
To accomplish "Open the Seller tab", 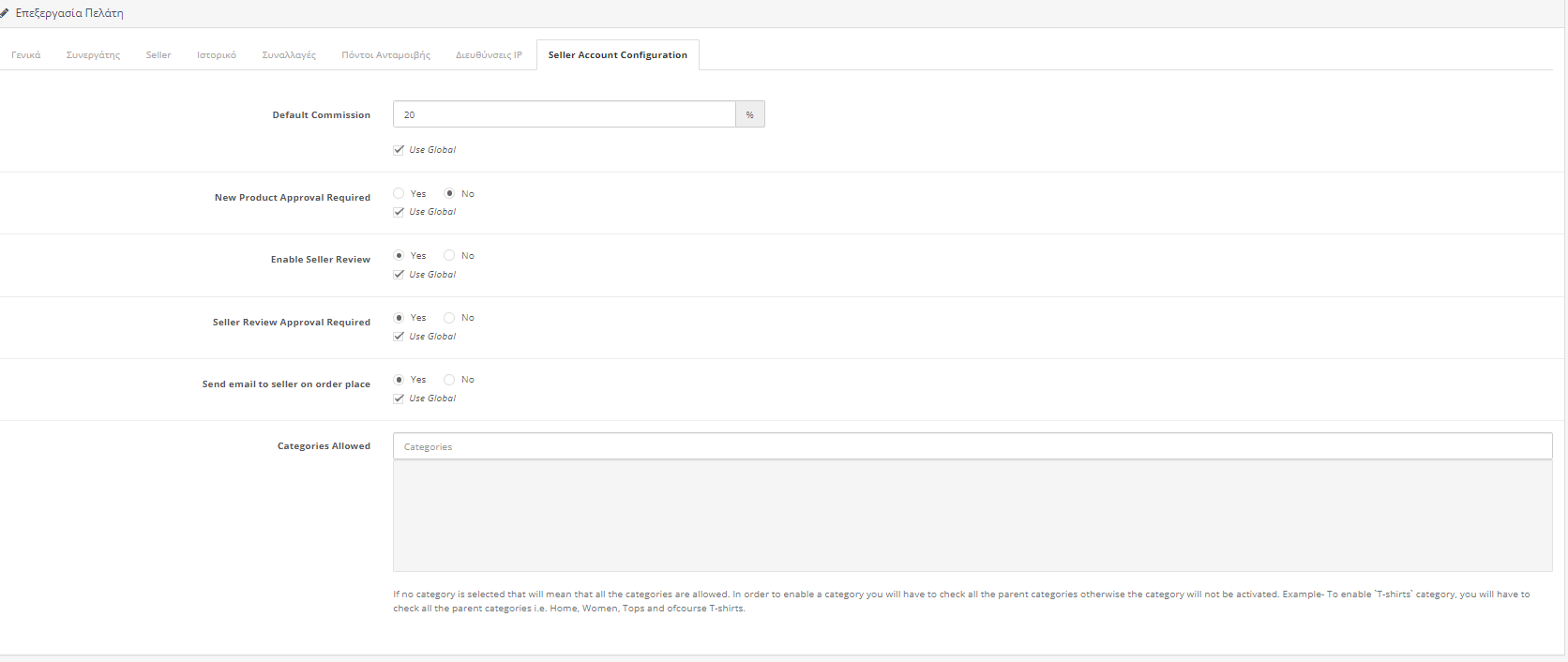I will click(x=158, y=55).
